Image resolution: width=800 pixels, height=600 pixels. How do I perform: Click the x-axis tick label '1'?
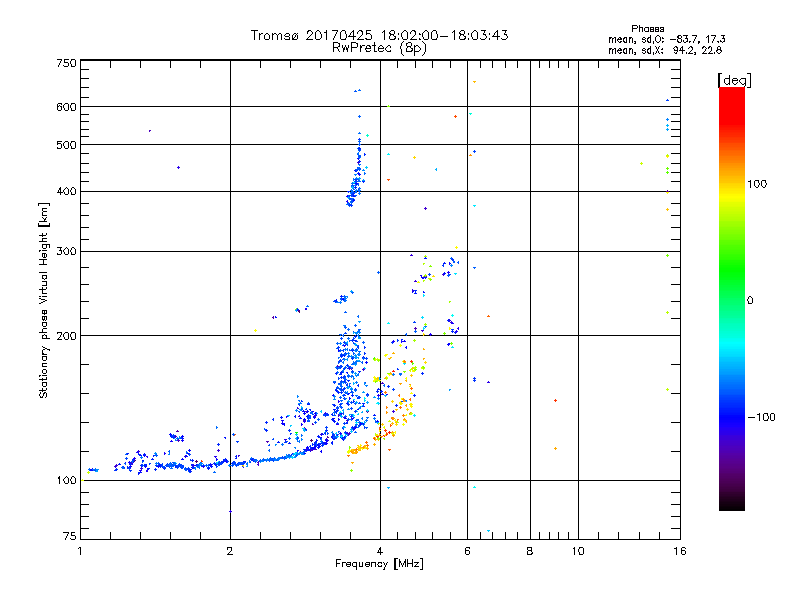click(80, 551)
